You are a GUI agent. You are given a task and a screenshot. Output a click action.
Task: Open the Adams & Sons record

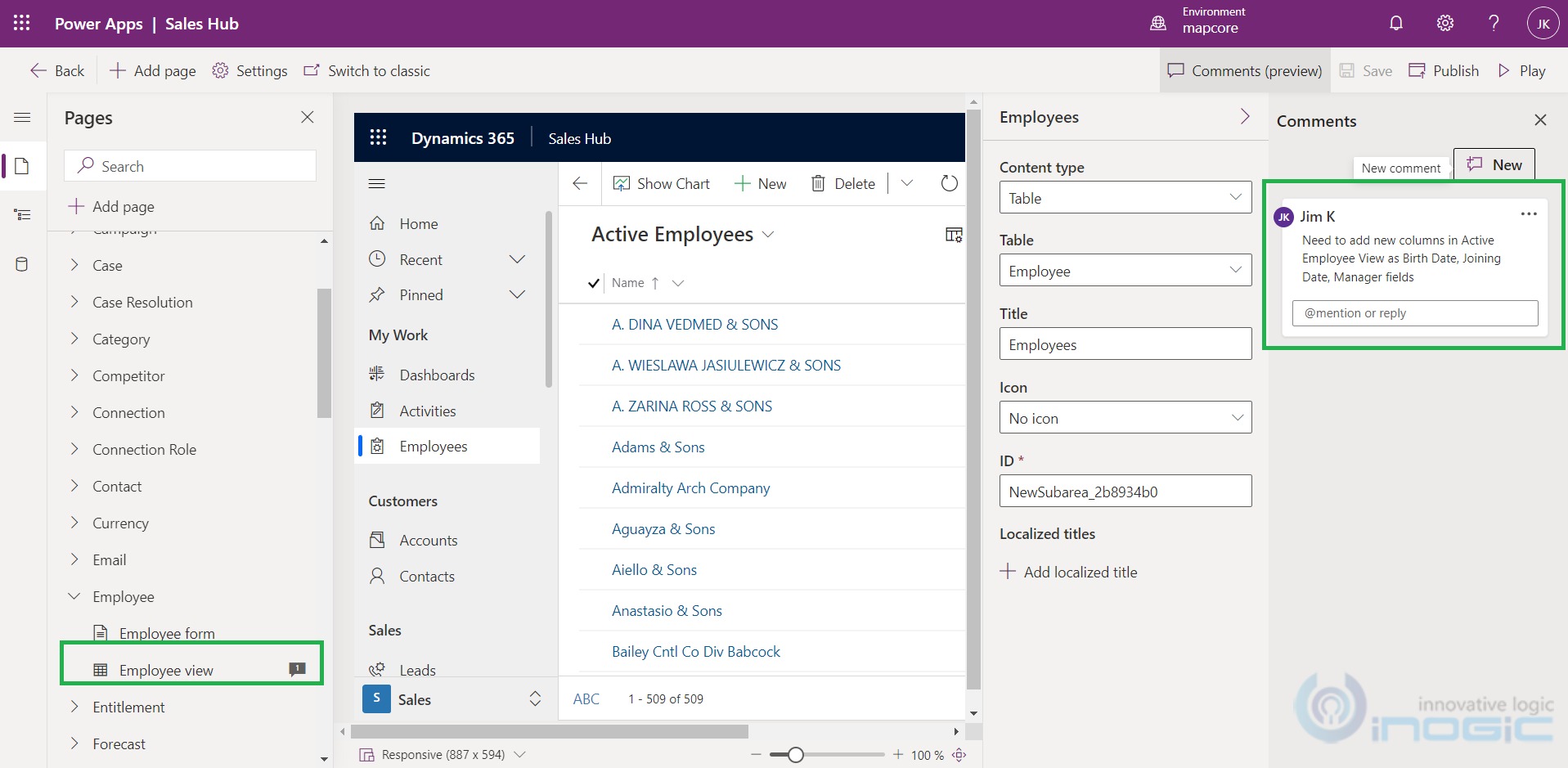click(658, 447)
